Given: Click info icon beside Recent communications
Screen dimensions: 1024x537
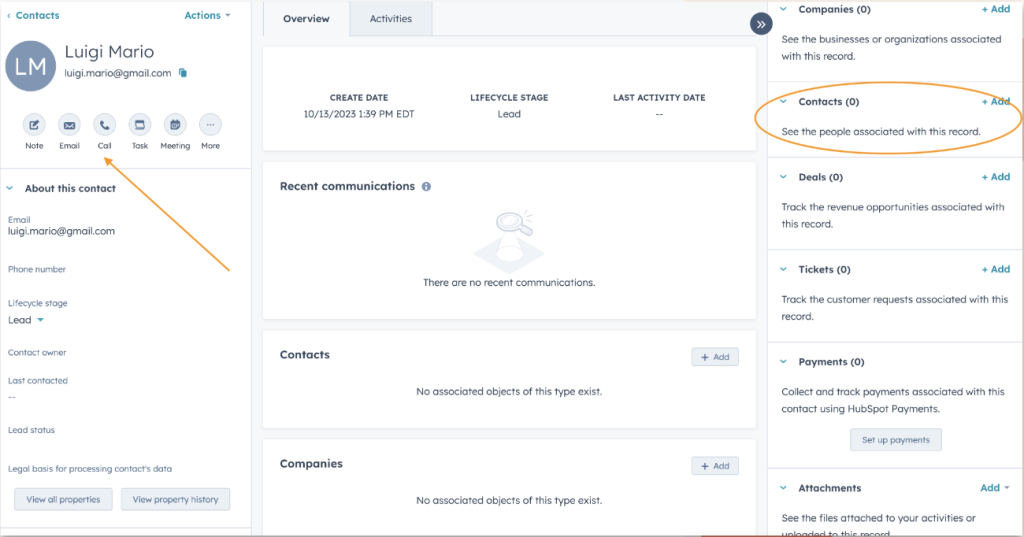Looking at the screenshot, I should 426,187.
